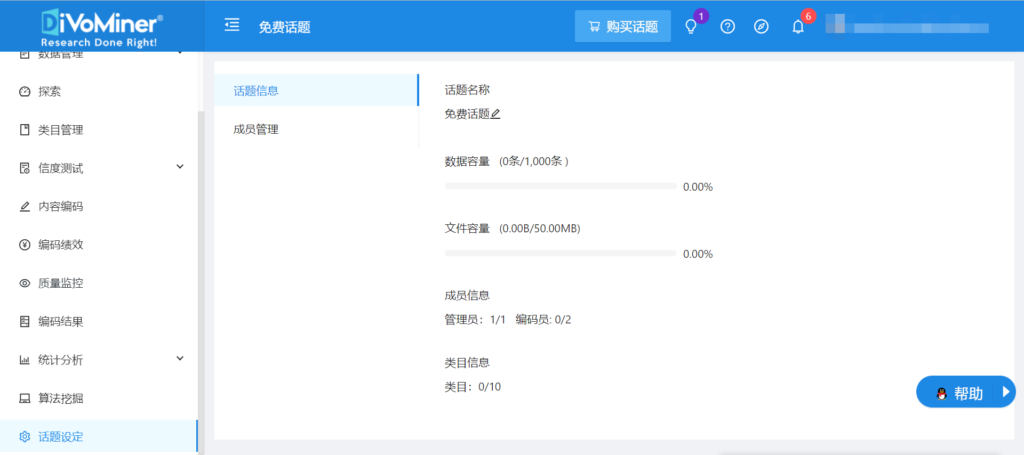Click the DiVoMiner logo

point(102,26)
